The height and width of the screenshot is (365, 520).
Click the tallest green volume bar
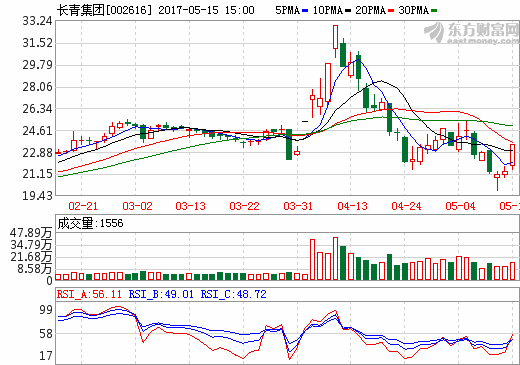point(343,263)
